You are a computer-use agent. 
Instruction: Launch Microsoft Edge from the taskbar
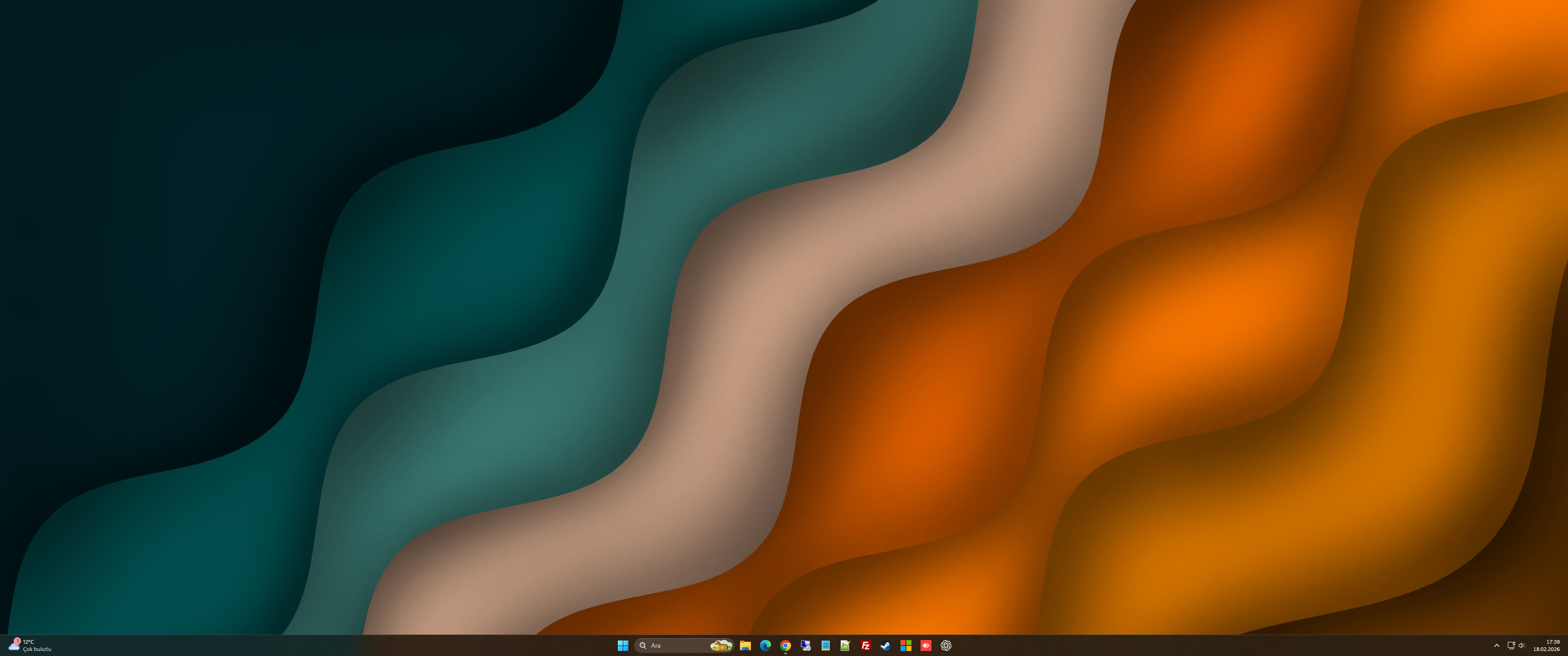765,646
